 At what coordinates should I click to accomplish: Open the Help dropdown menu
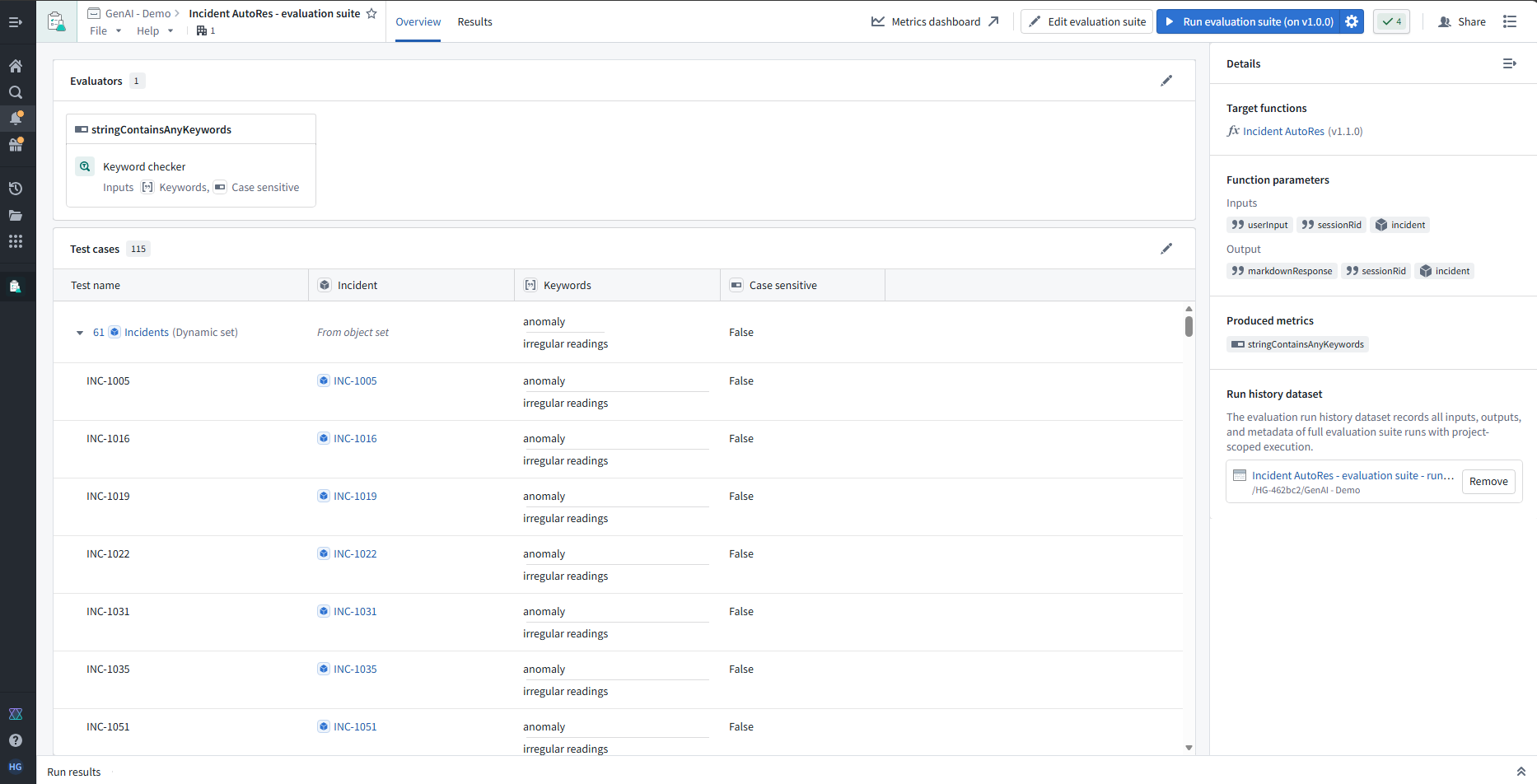(155, 30)
